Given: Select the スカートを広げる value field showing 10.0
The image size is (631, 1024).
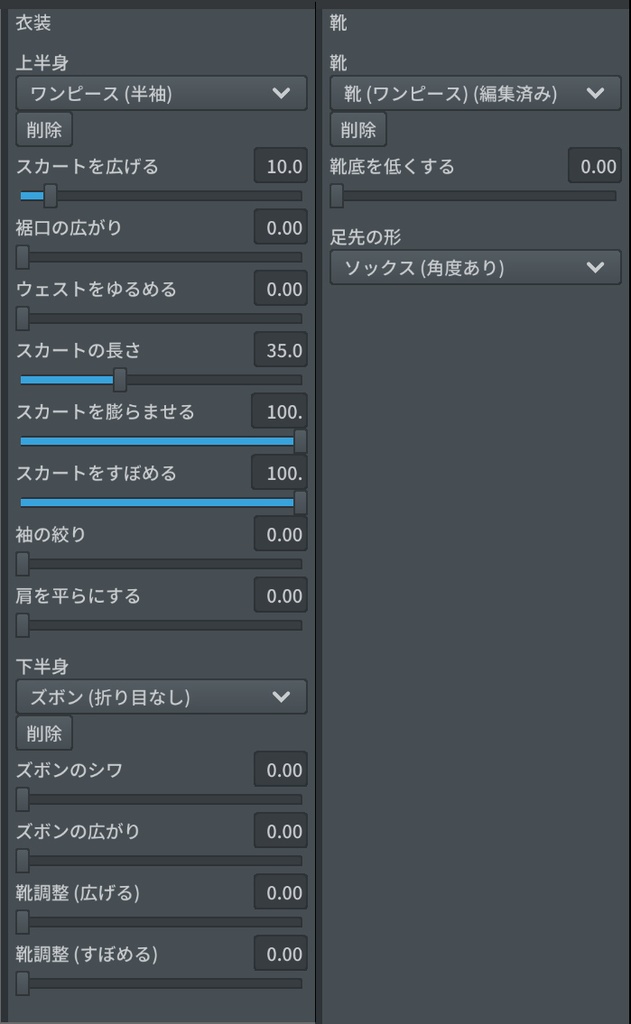Looking at the screenshot, I should (x=280, y=166).
